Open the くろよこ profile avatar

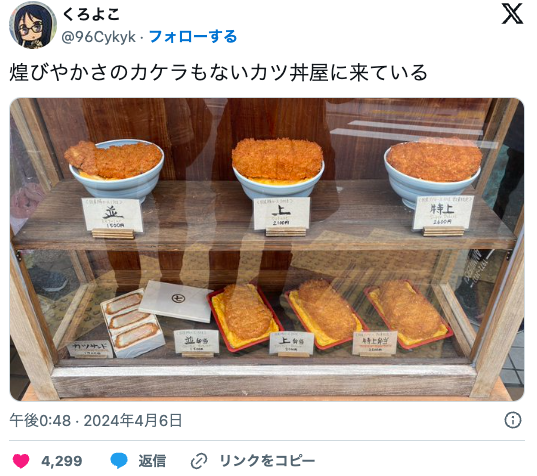click(x=33, y=25)
